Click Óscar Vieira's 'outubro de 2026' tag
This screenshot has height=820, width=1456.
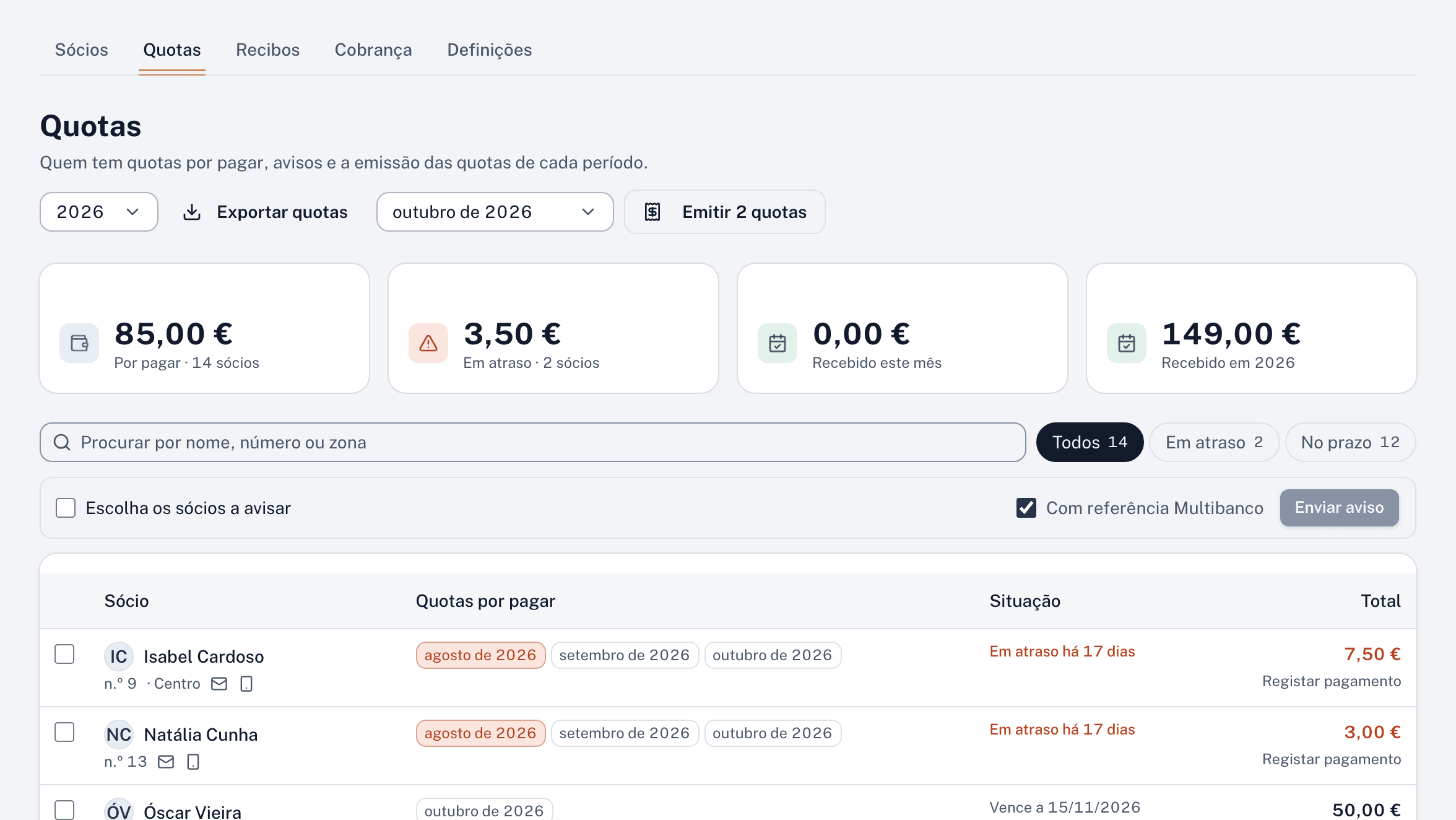[x=484, y=810]
